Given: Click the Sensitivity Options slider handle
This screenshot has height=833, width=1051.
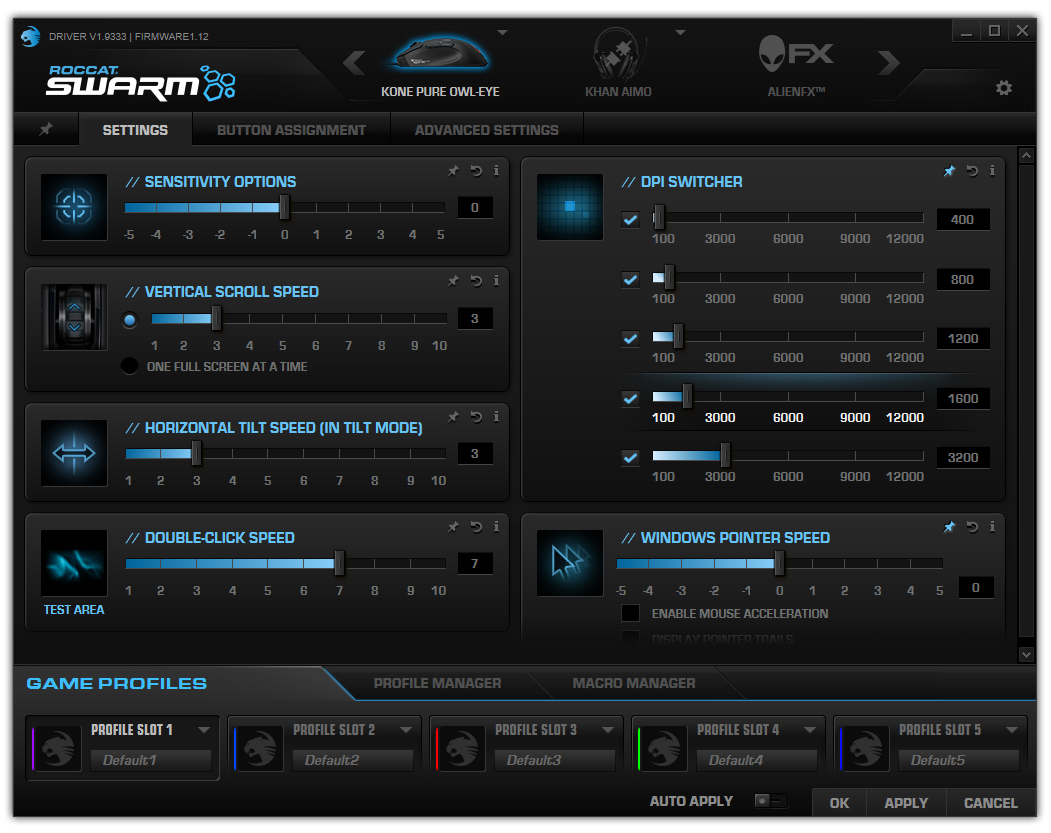Looking at the screenshot, I should [284, 208].
